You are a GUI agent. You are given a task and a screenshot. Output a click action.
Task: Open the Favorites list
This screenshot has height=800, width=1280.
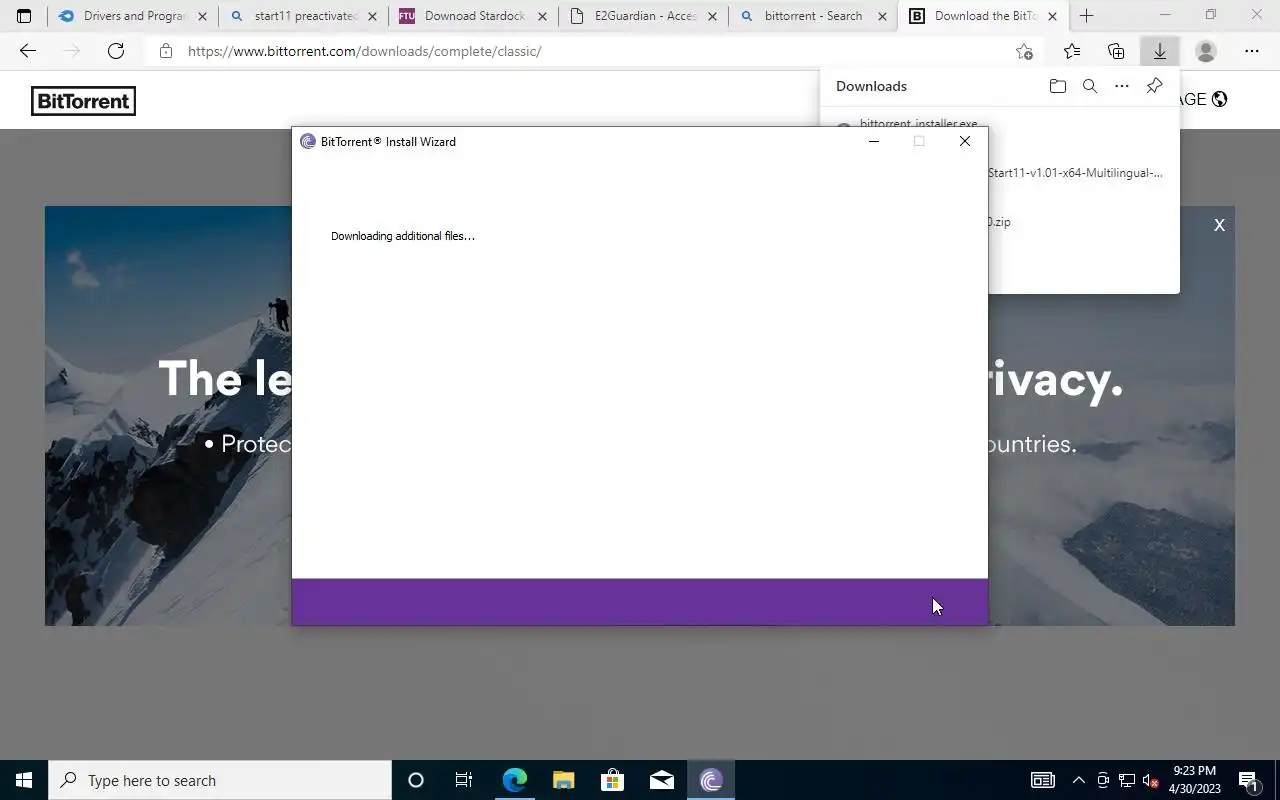[x=1072, y=51]
